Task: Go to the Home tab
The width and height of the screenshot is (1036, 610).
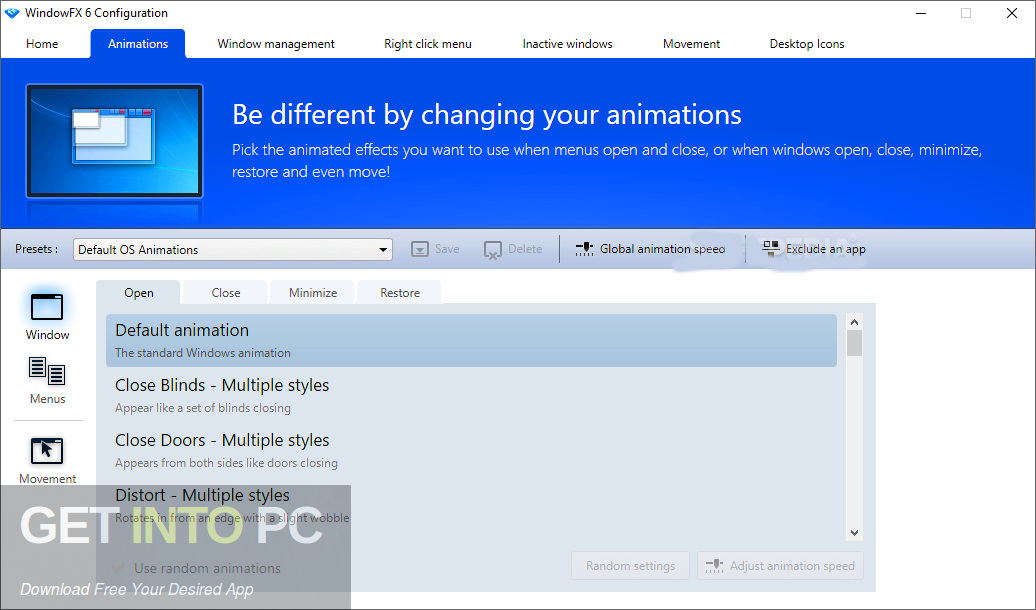Action: [x=42, y=44]
